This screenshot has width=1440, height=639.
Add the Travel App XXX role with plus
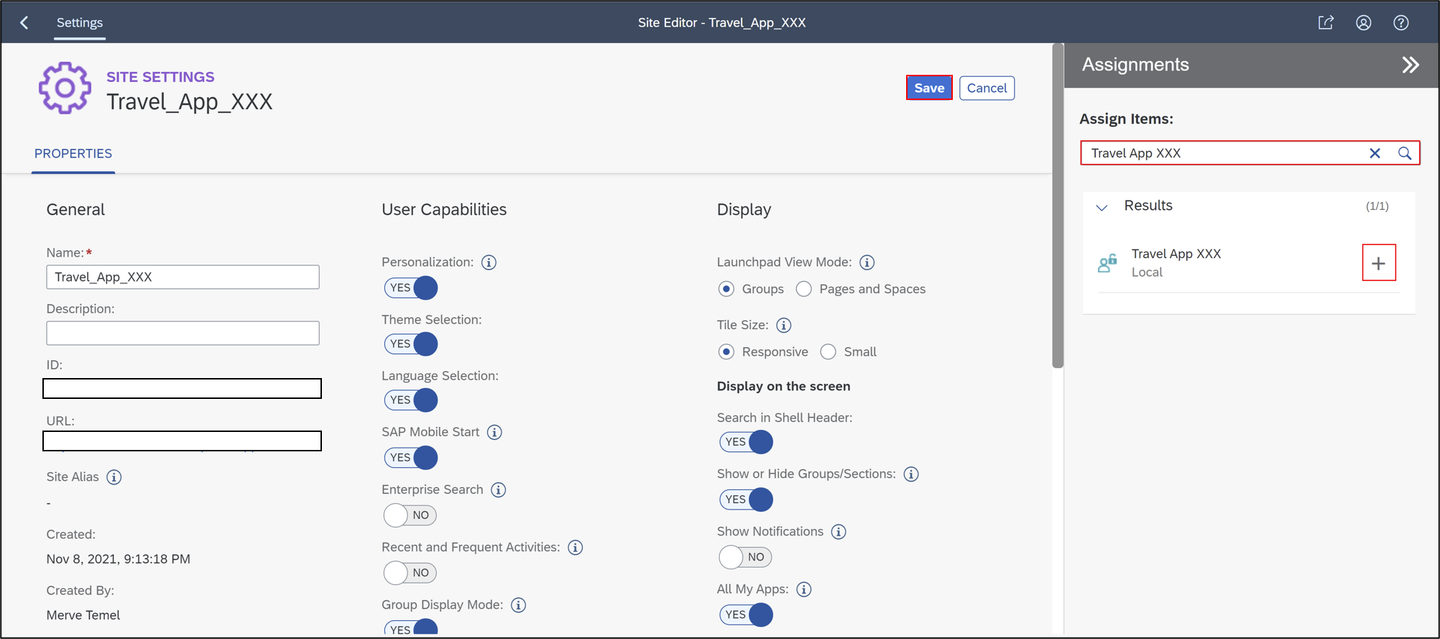coord(1379,263)
